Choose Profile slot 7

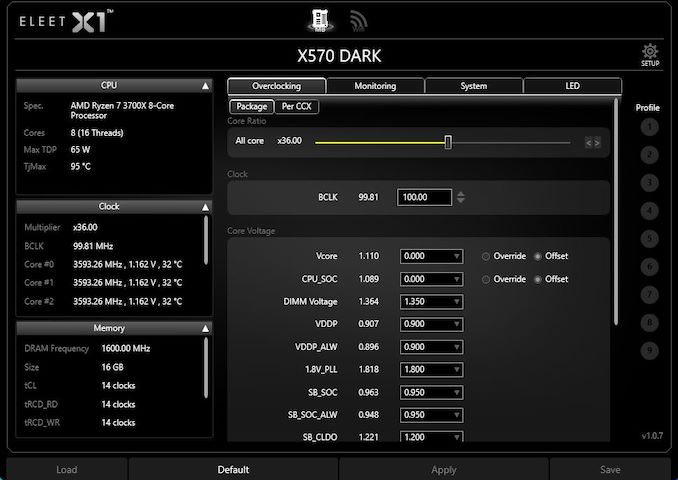[649, 294]
